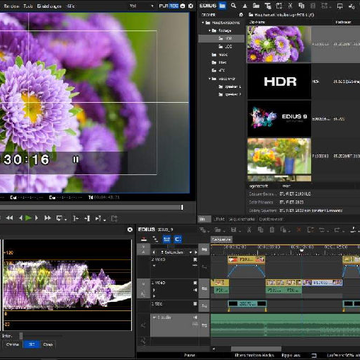Click the Add Clip folder icon in Bin
This screenshot has height=360, width=360.
256,6
